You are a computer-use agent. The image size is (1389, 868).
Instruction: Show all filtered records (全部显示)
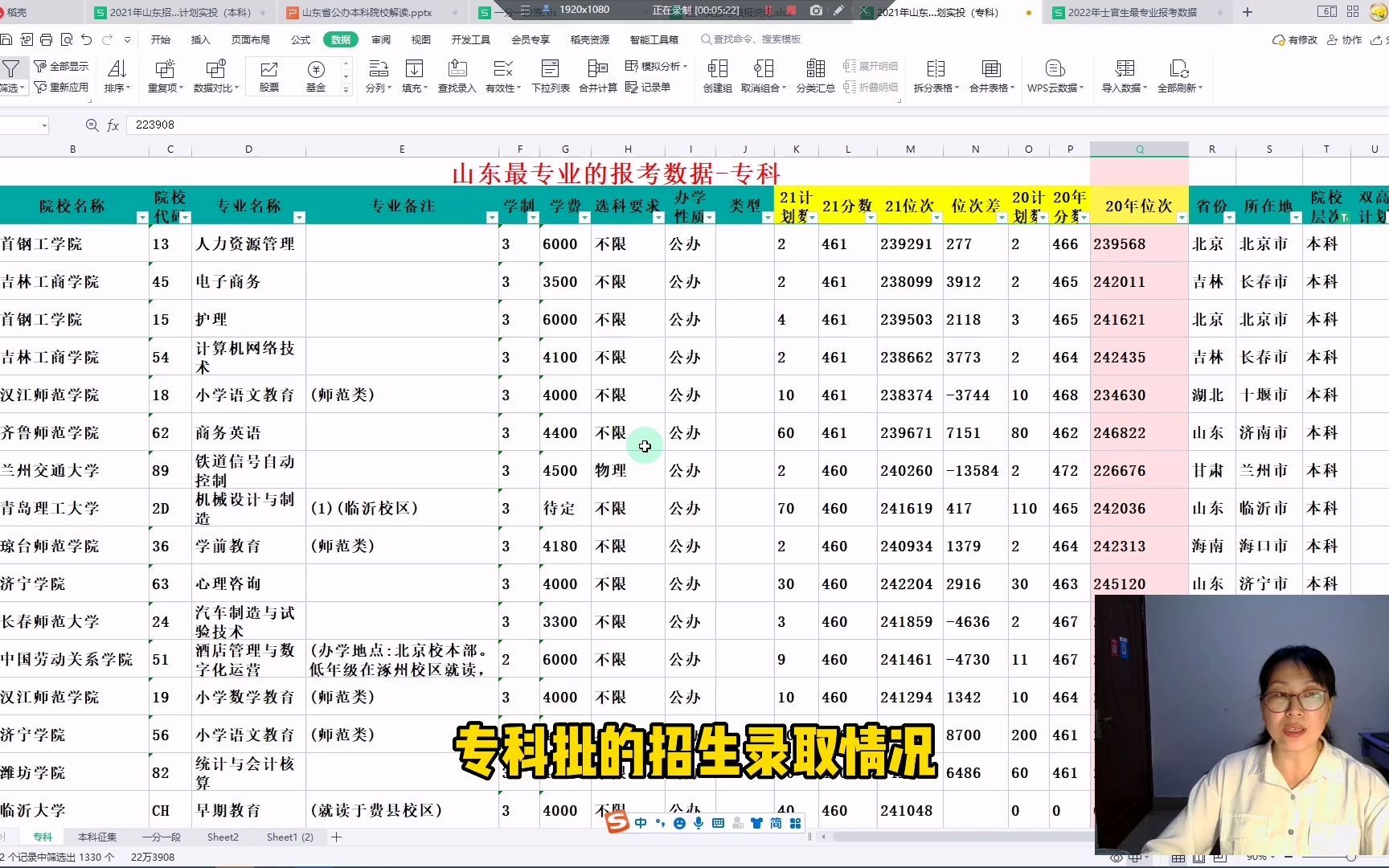pyautogui.click(x=62, y=66)
